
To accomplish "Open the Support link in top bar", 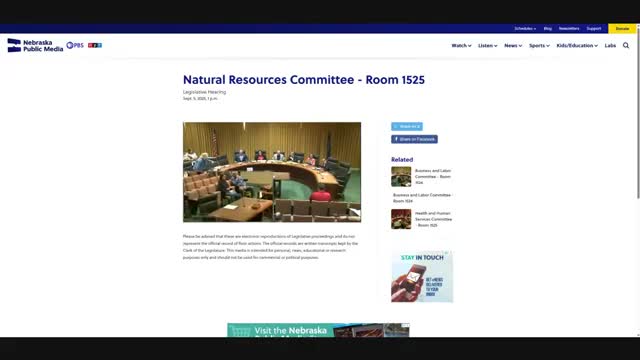I will (594, 29).
